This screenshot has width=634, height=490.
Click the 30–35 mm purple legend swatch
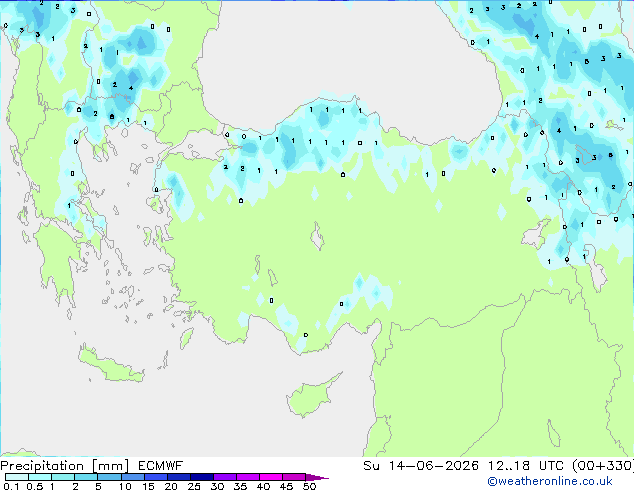point(224,477)
